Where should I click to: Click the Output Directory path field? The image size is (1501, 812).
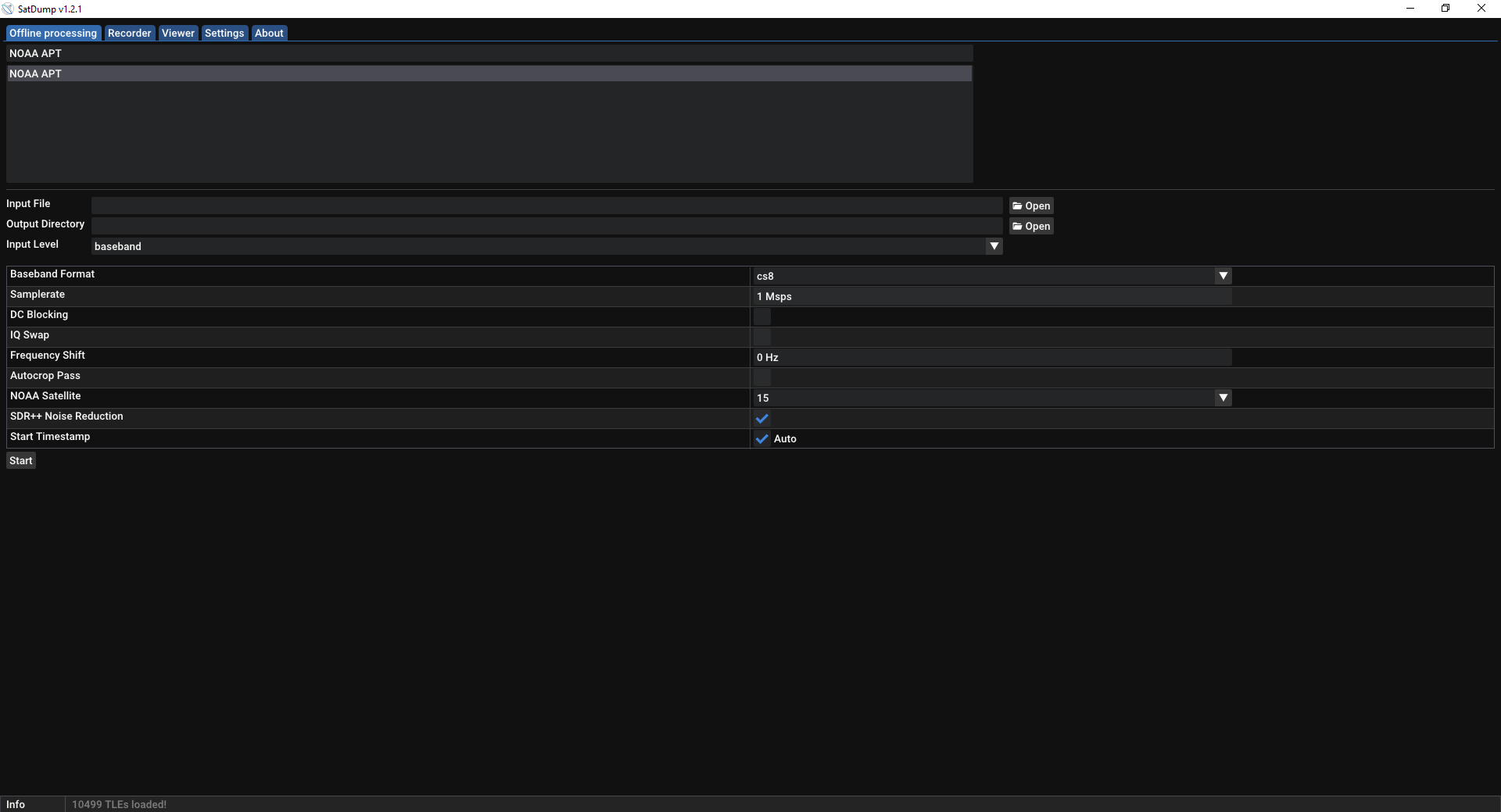coord(546,226)
